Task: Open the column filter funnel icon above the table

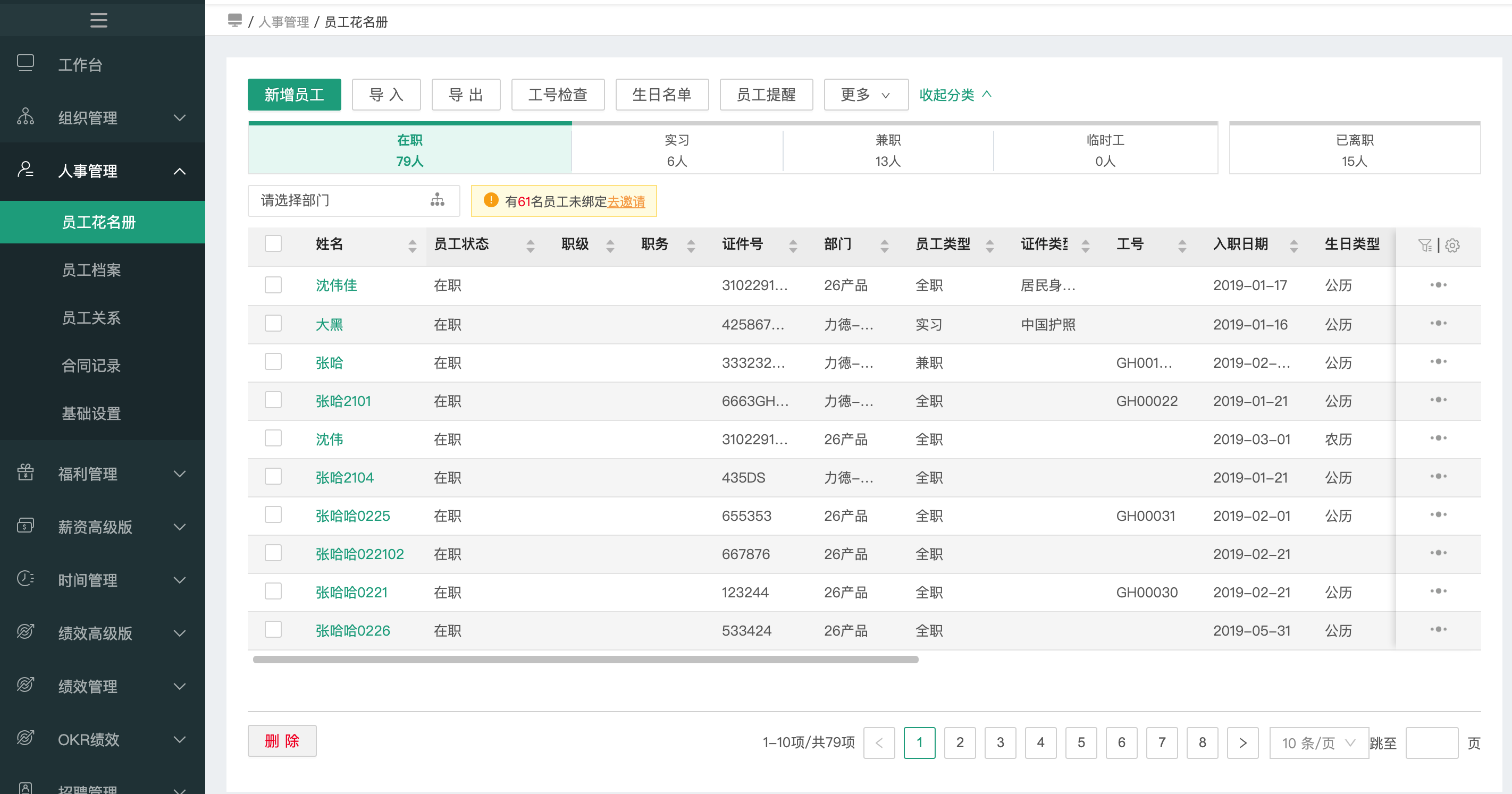Action: tap(1426, 246)
